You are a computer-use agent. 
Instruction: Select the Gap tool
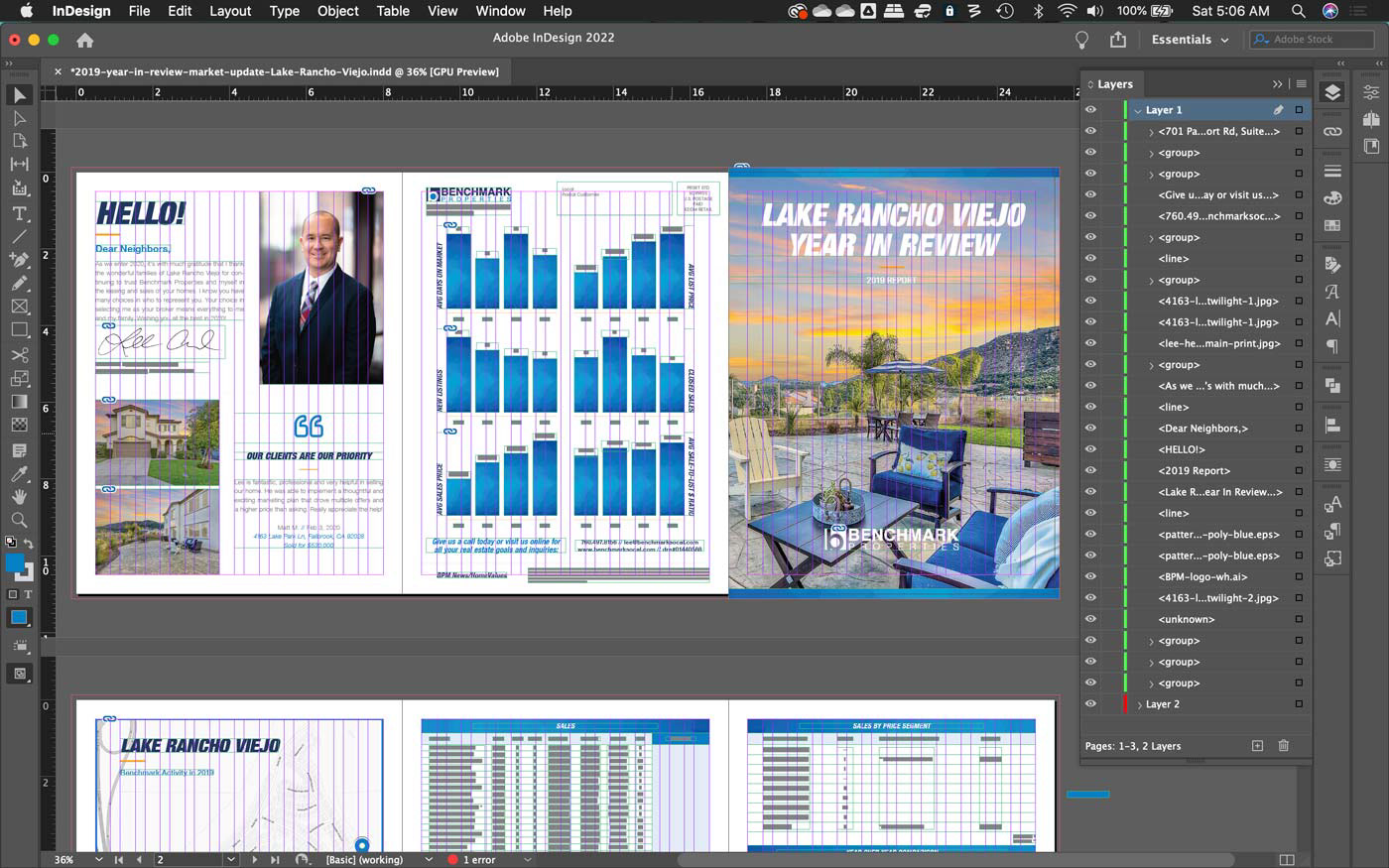click(x=19, y=165)
